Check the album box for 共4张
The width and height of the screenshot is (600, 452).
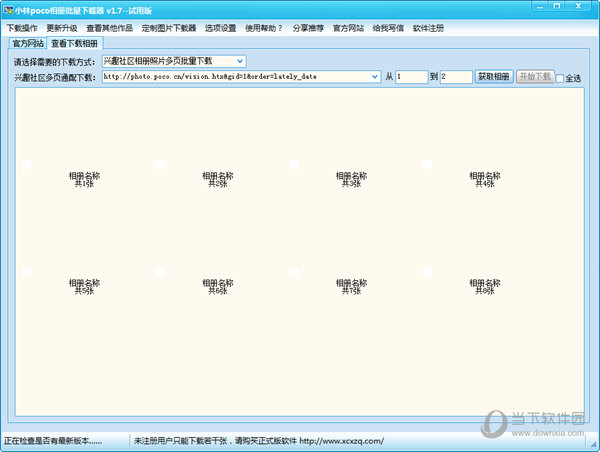point(427,164)
